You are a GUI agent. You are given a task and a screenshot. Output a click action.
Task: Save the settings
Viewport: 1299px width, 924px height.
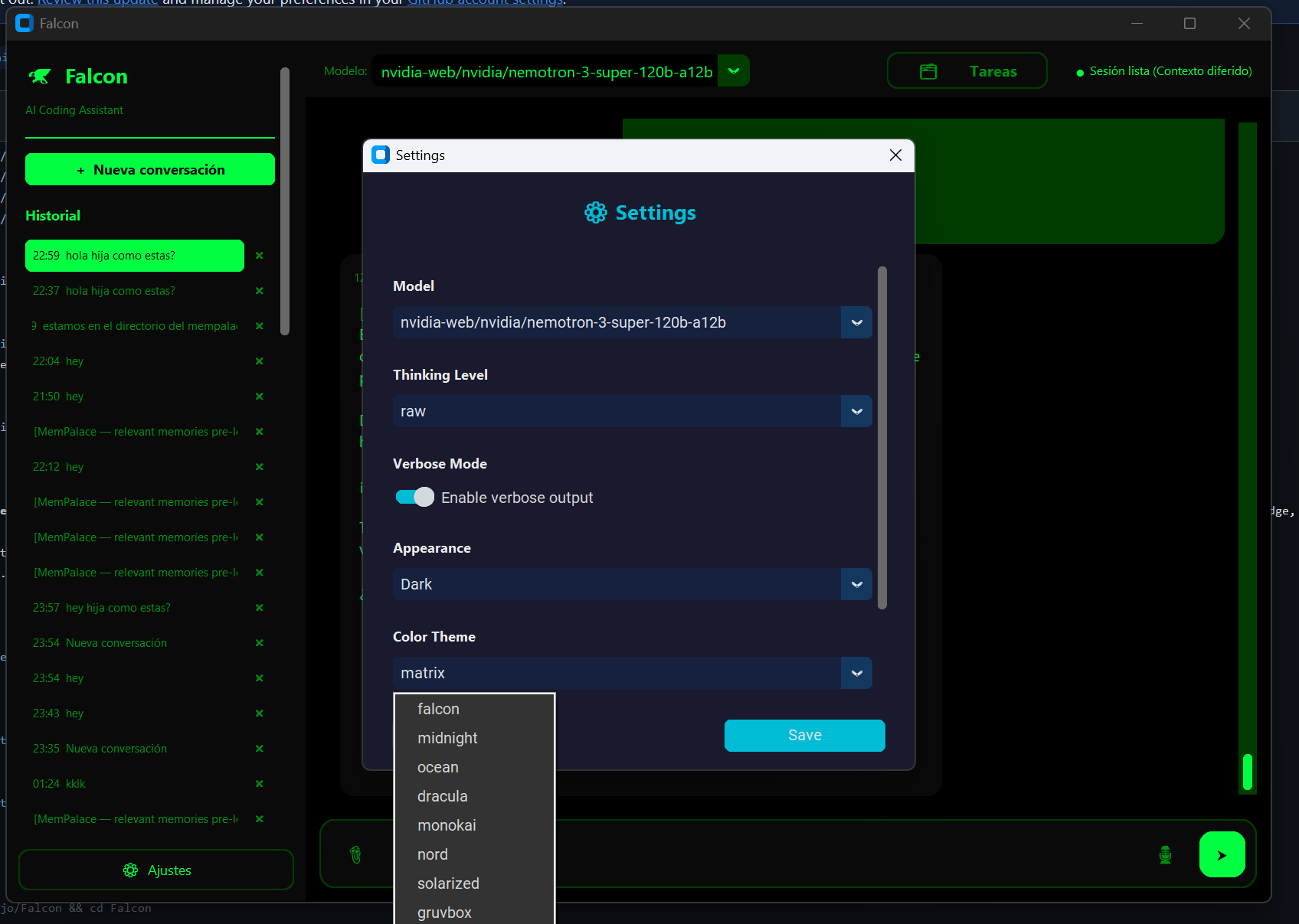click(805, 736)
